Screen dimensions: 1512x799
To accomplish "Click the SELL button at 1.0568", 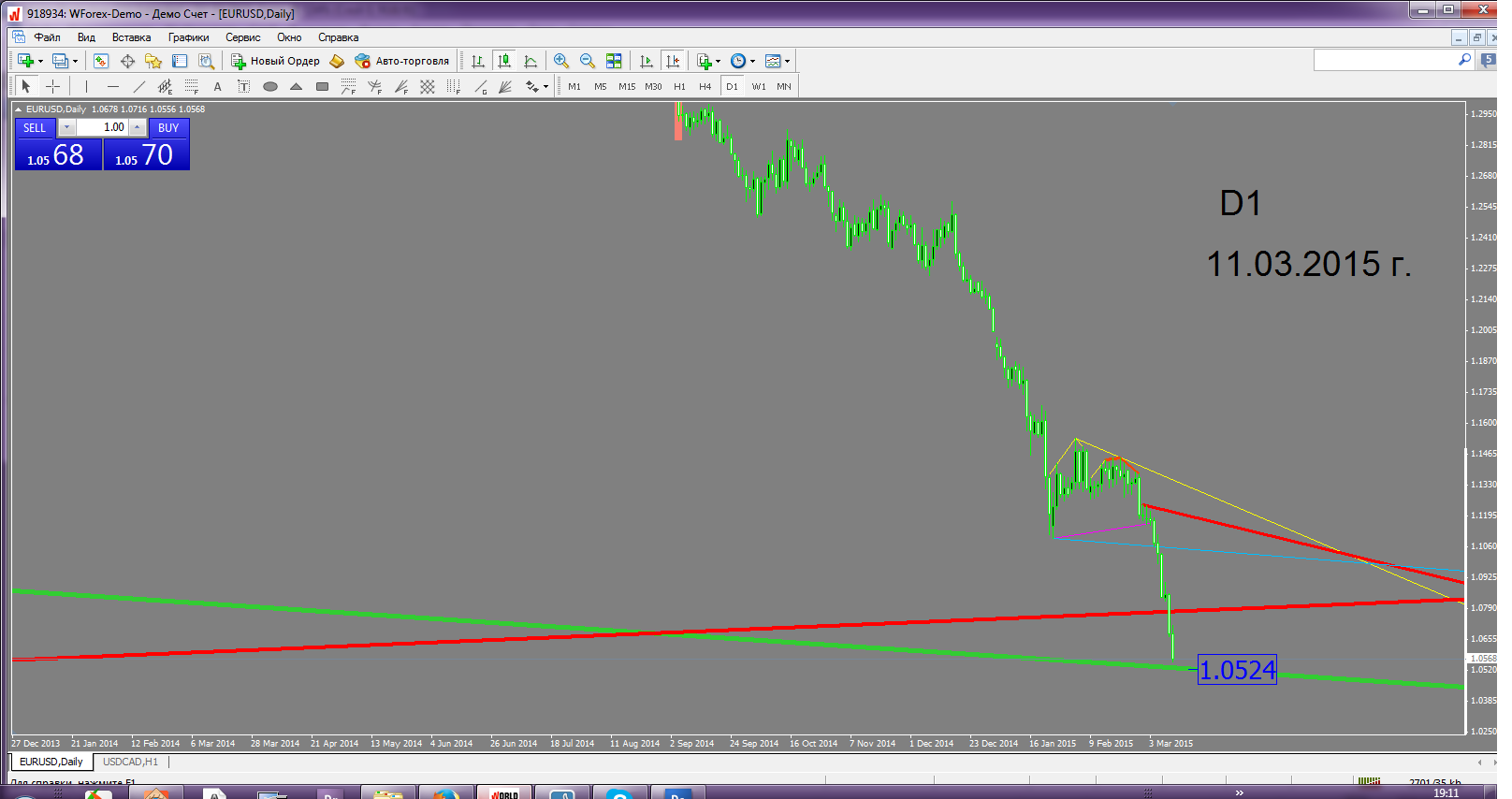I will click(57, 144).
